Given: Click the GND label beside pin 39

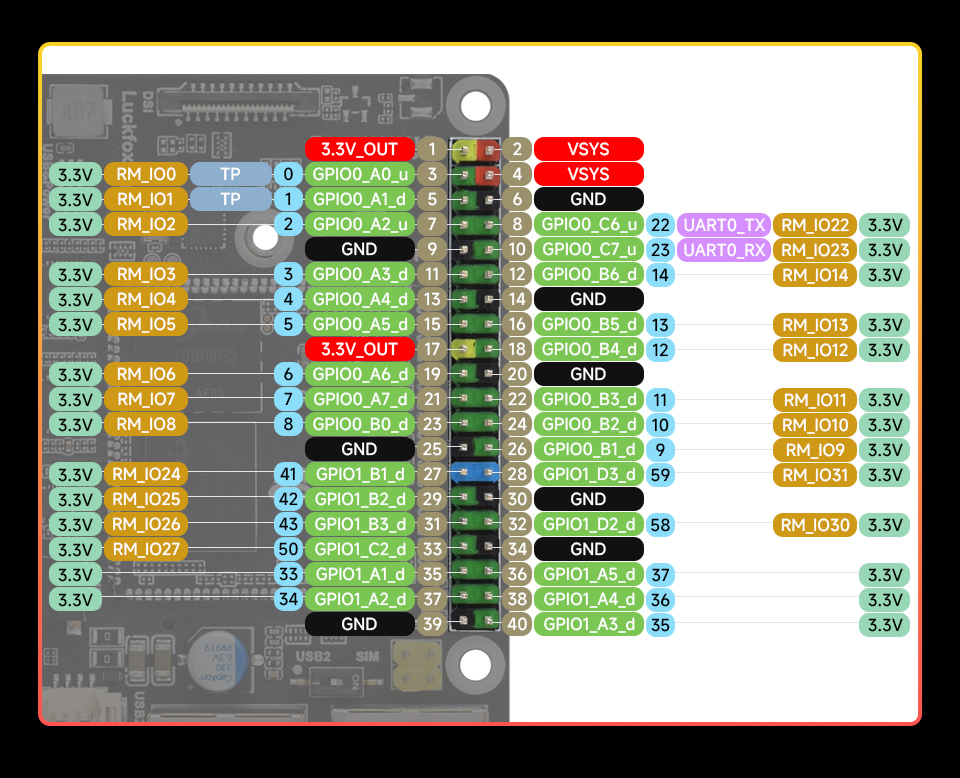Looking at the screenshot, I should click(x=359, y=624).
